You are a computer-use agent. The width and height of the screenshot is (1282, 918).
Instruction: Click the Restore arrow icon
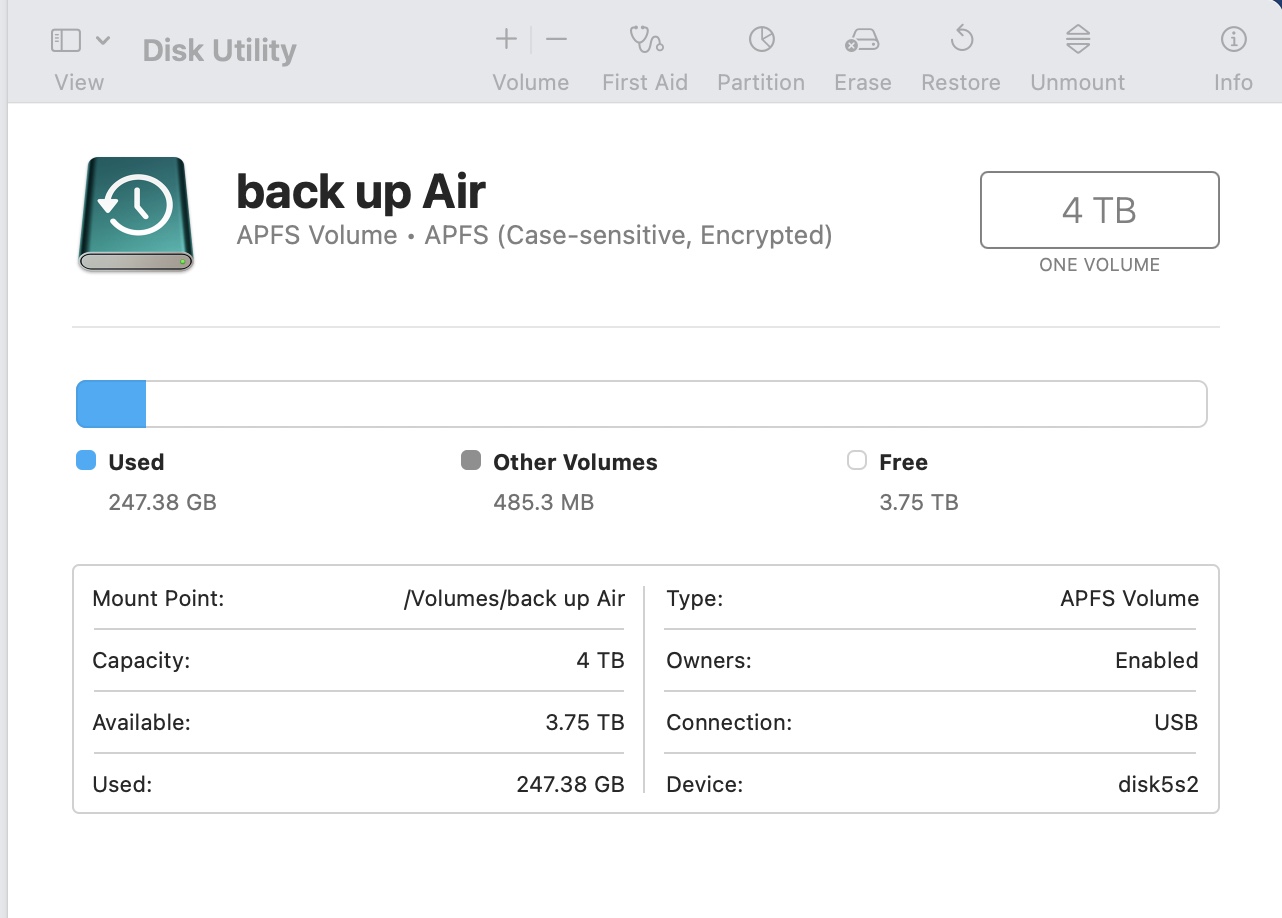pos(961,40)
